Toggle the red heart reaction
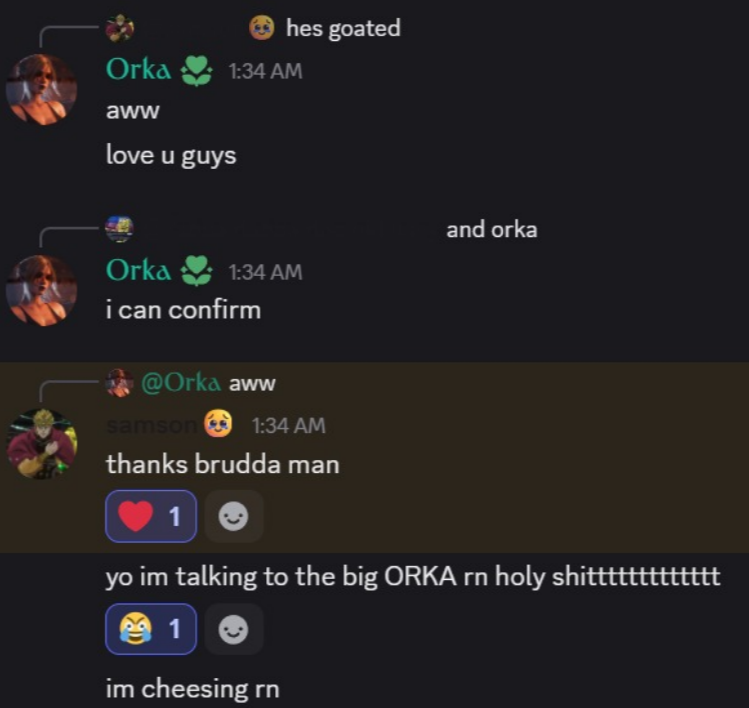 tap(150, 516)
